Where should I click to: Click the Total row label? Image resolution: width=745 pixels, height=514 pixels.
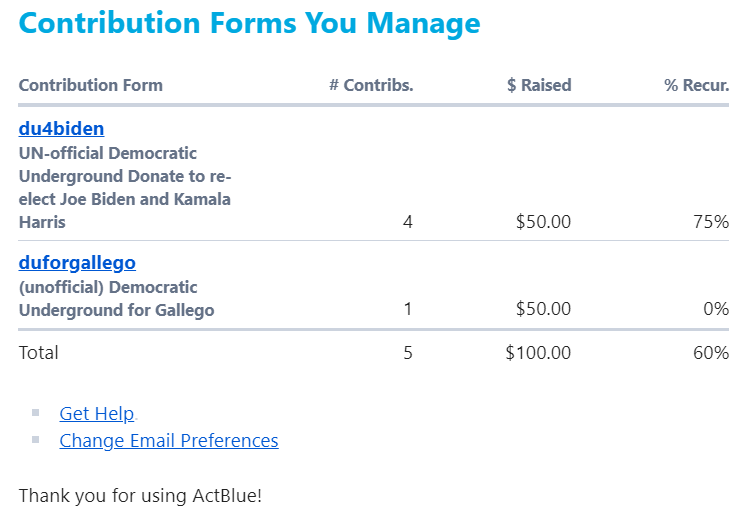tap(39, 353)
